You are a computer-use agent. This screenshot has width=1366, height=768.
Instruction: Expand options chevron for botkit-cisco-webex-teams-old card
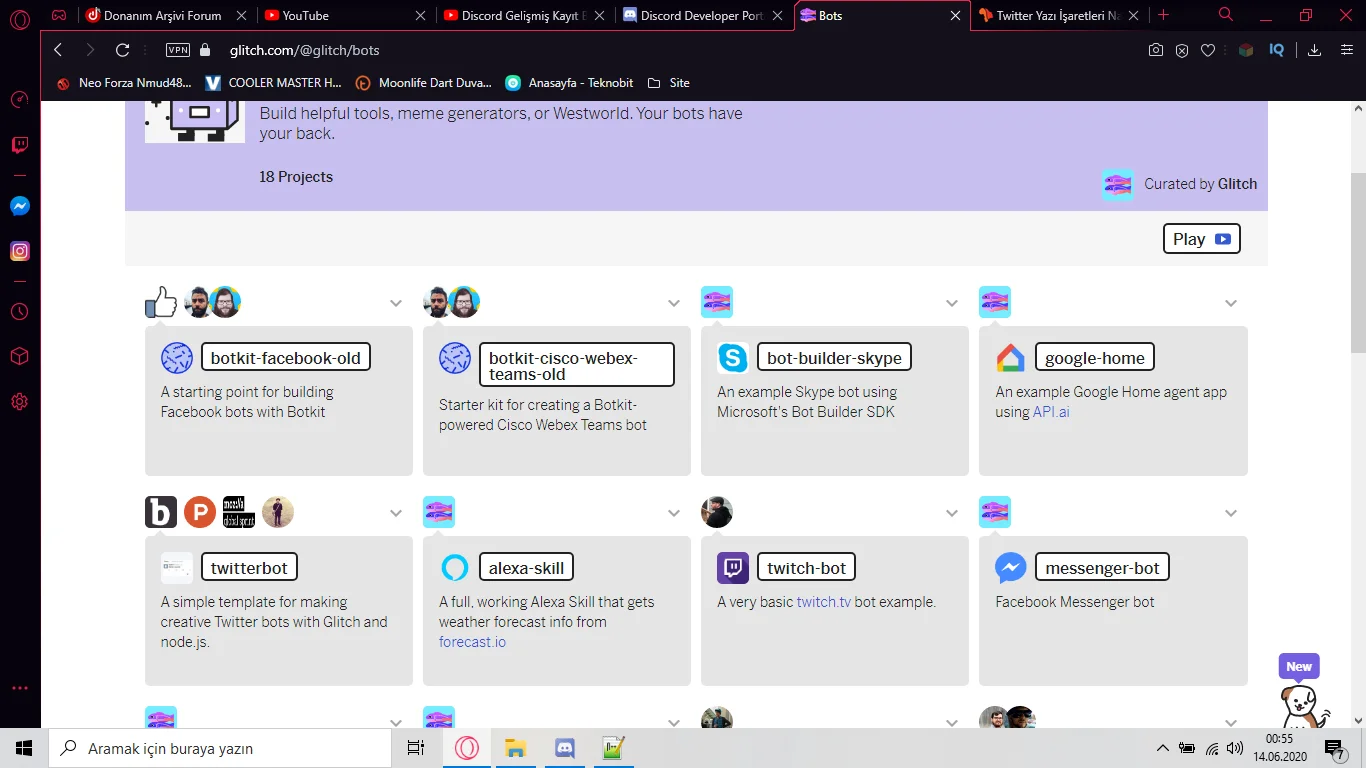[674, 303]
